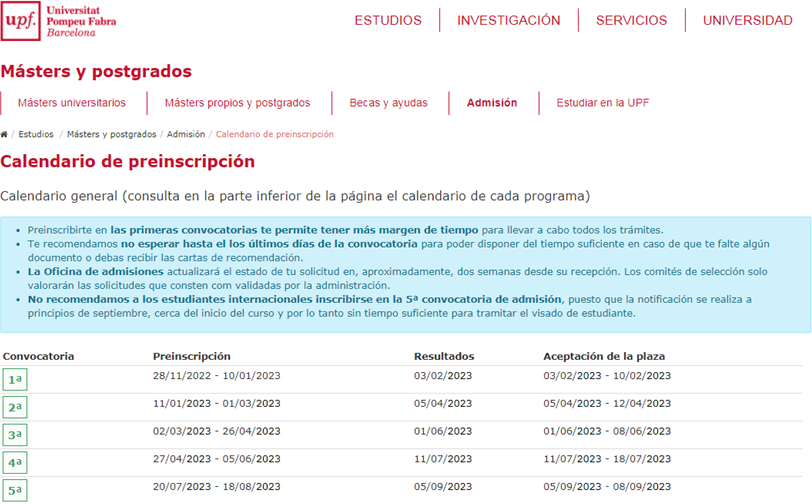The image size is (812, 504).
Task: Select the 4ª convocatoria badge
Action: [14, 463]
